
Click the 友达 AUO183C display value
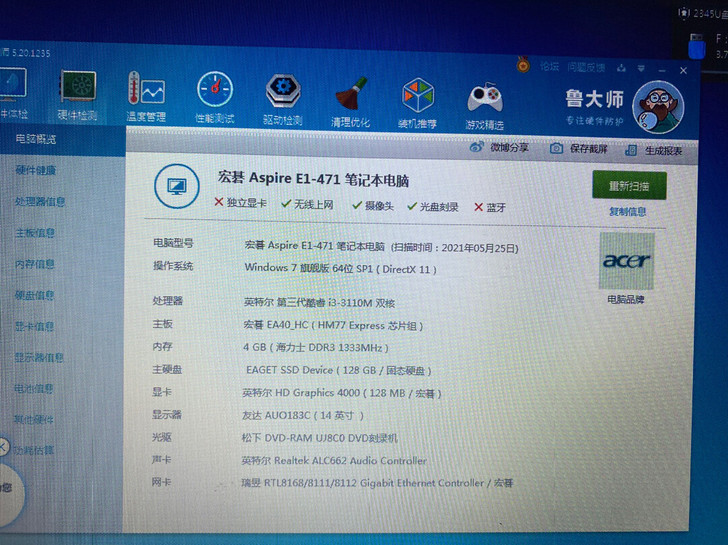302,415
